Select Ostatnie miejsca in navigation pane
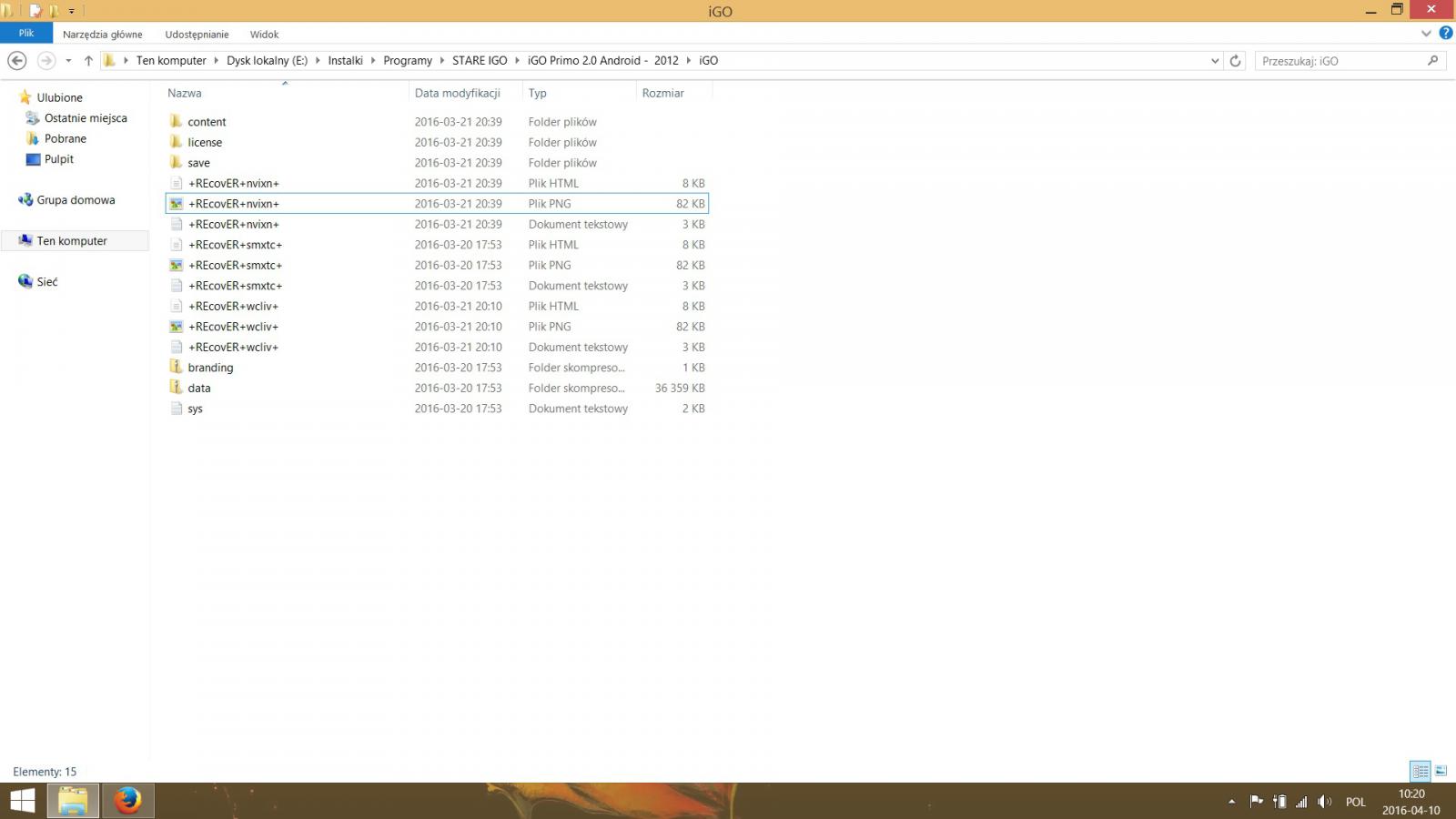The height and width of the screenshot is (819, 1456). (x=86, y=118)
